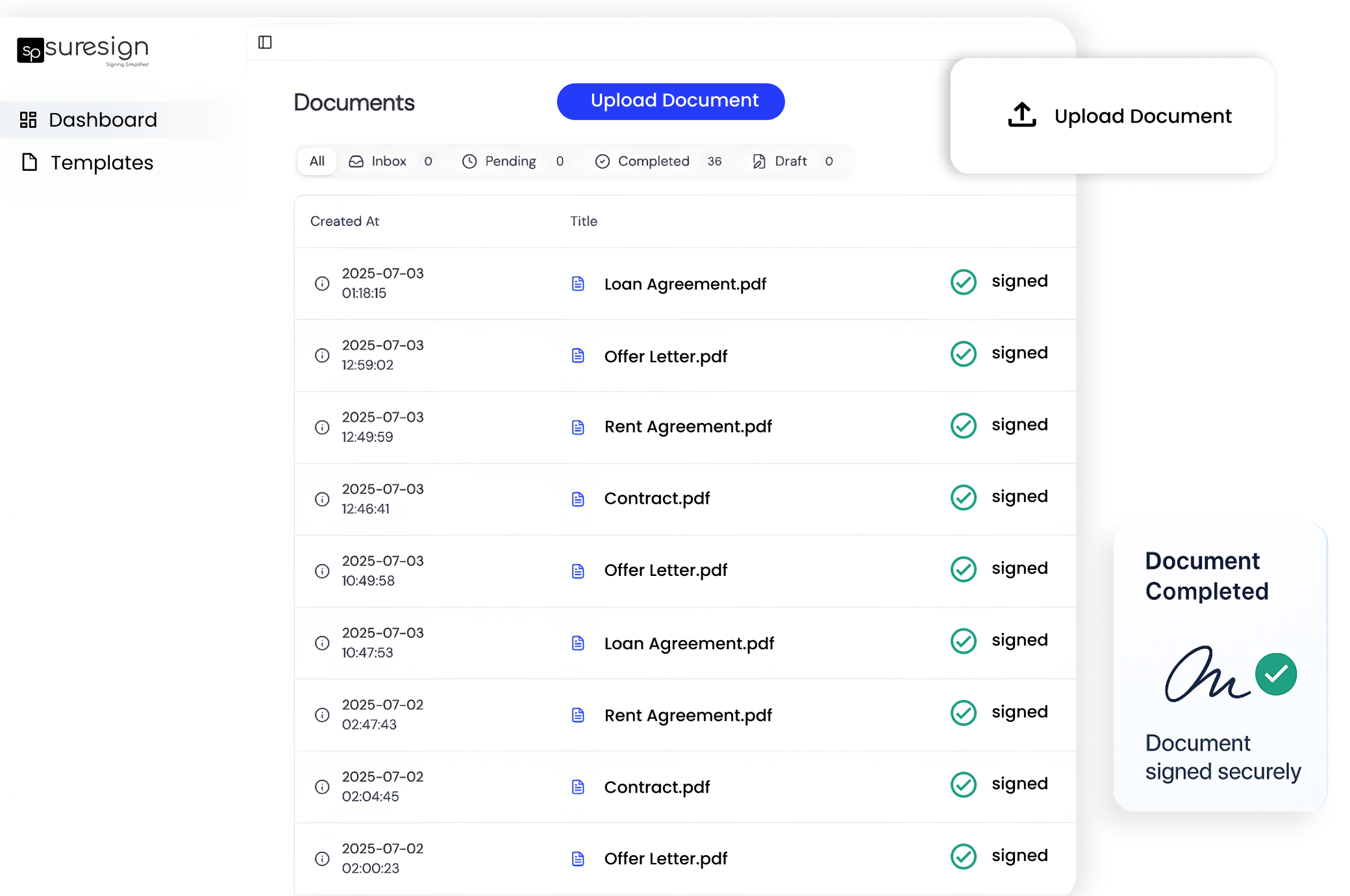Switch to the Inbox tab
This screenshot has height=896, width=1350.
(388, 161)
